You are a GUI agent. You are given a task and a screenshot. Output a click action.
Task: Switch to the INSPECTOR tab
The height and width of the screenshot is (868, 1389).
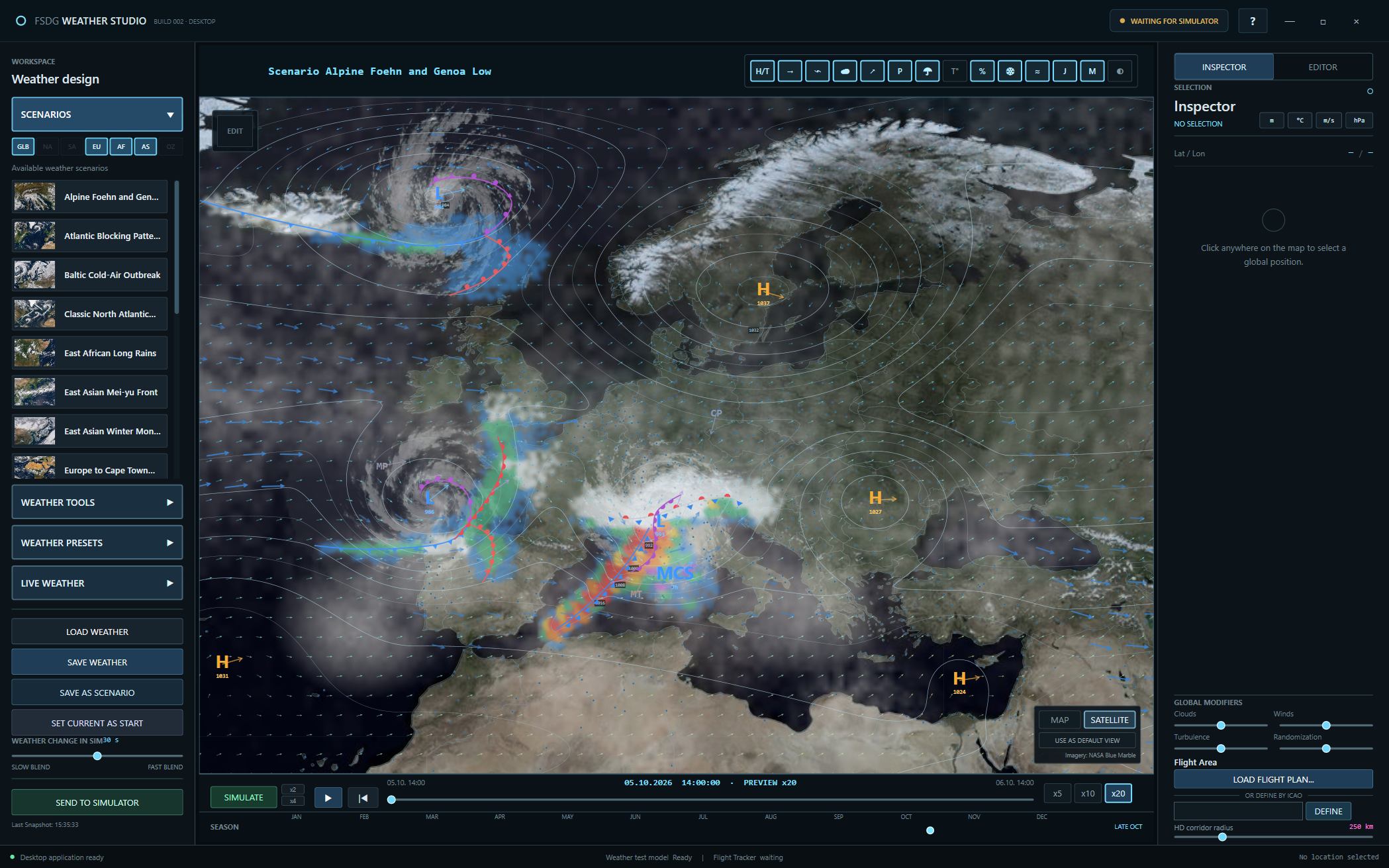click(1223, 67)
